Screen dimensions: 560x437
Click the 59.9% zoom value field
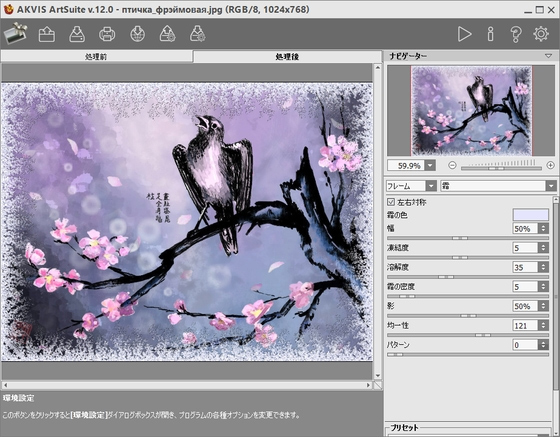pos(406,165)
